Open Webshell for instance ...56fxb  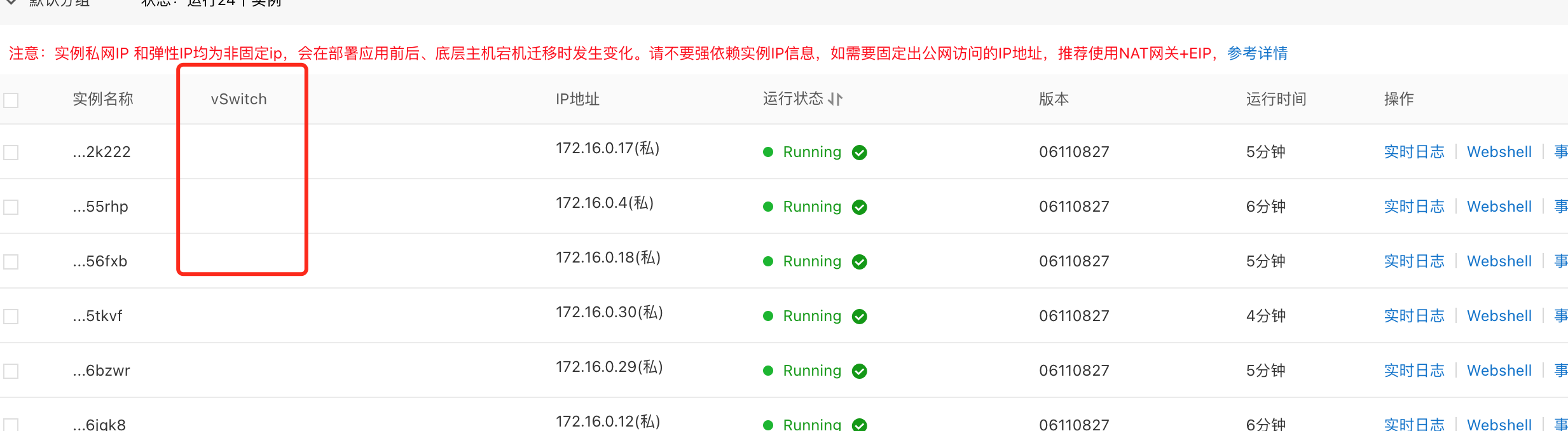pyautogui.click(x=1499, y=261)
